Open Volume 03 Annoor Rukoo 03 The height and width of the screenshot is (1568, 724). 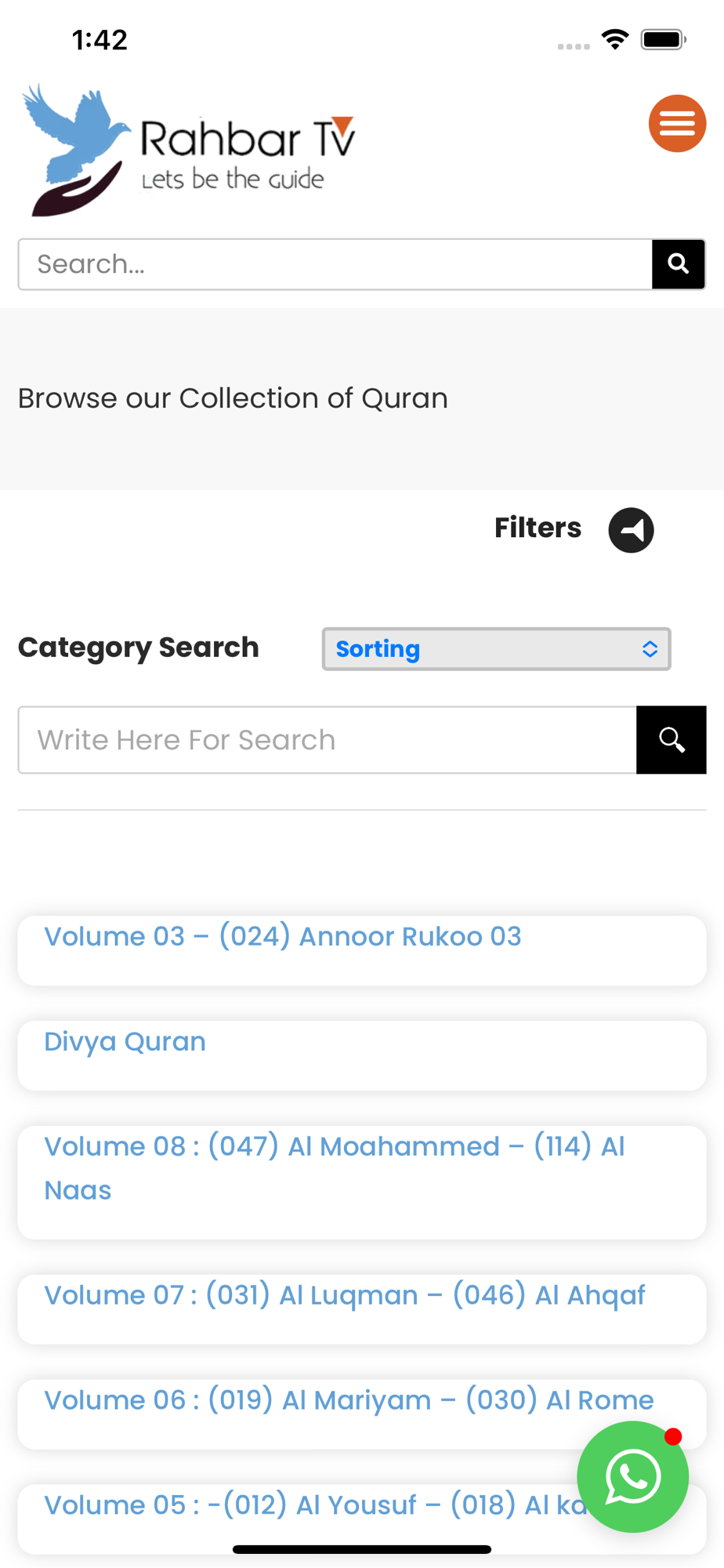point(362,950)
